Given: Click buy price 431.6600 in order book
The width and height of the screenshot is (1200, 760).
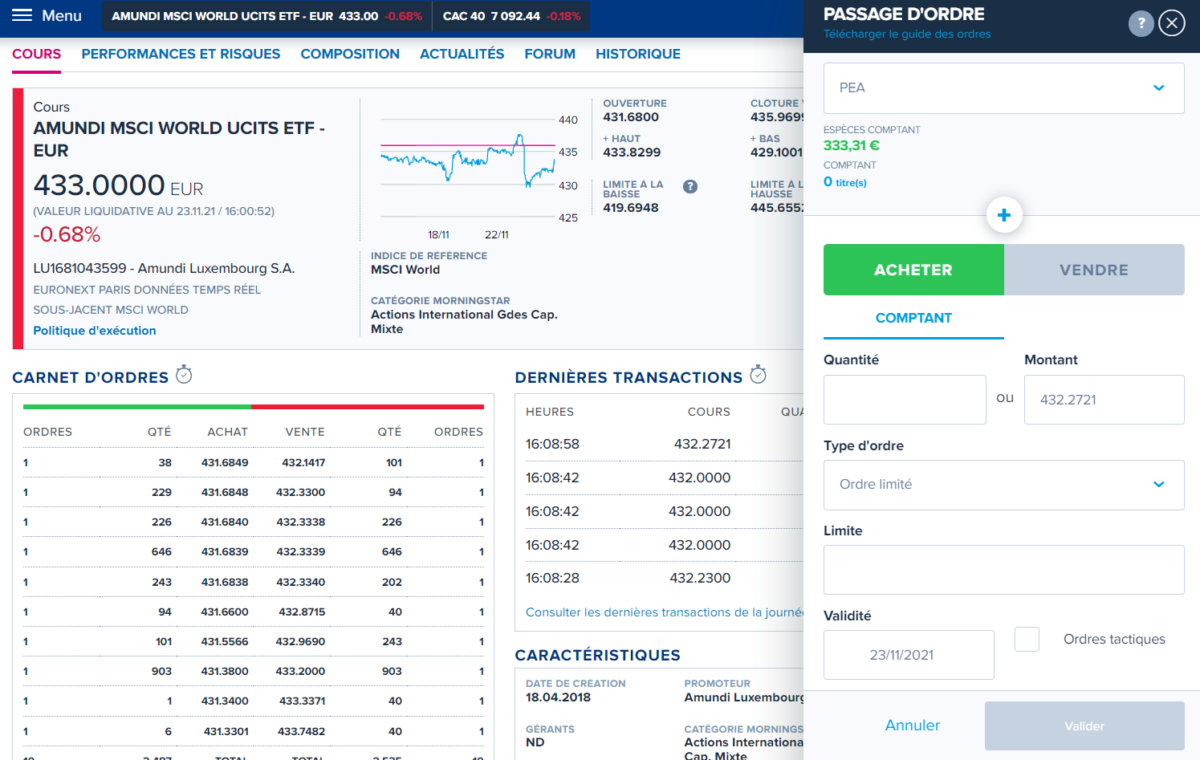Looking at the screenshot, I should click(224, 612).
